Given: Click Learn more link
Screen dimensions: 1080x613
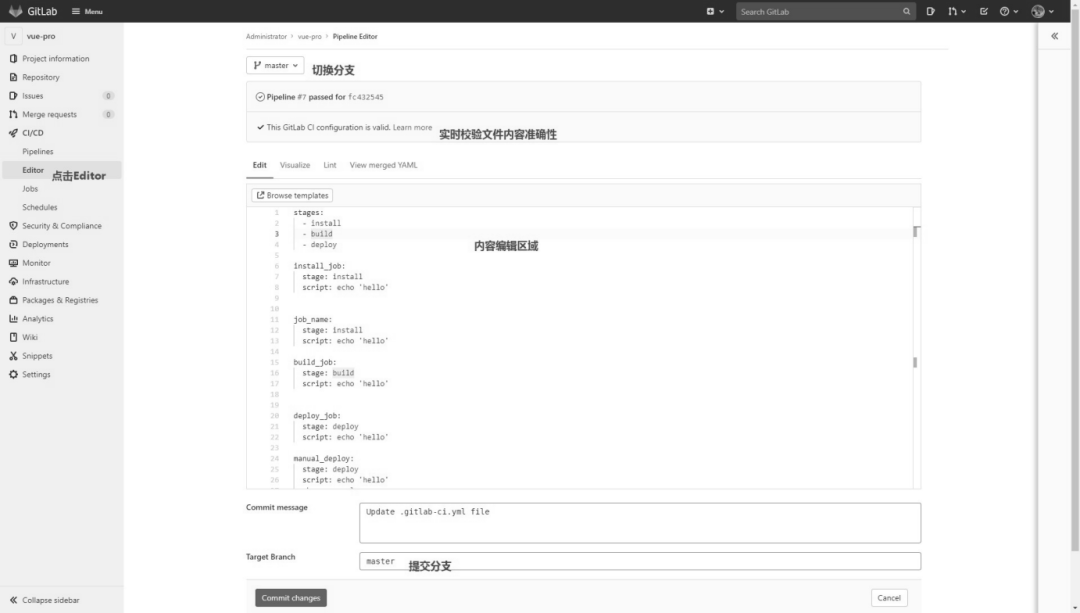Looking at the screenshot, I should (x=412, y=127).
